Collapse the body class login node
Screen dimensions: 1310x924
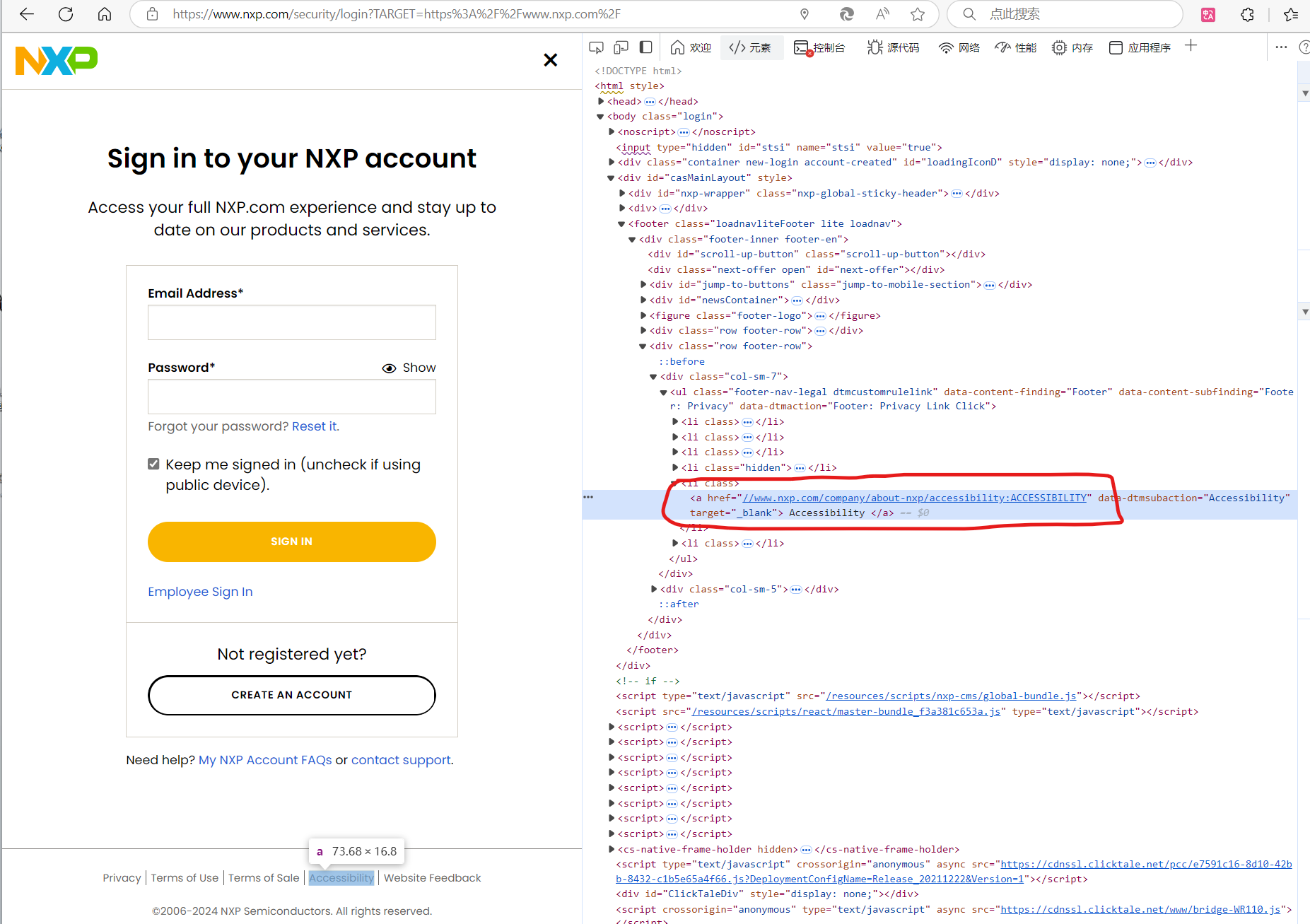point(600,117)
